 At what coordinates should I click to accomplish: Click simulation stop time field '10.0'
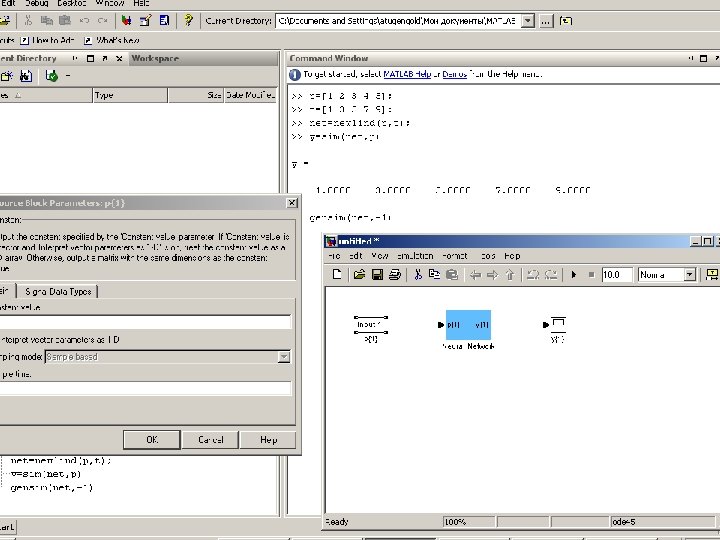point(617,275)
